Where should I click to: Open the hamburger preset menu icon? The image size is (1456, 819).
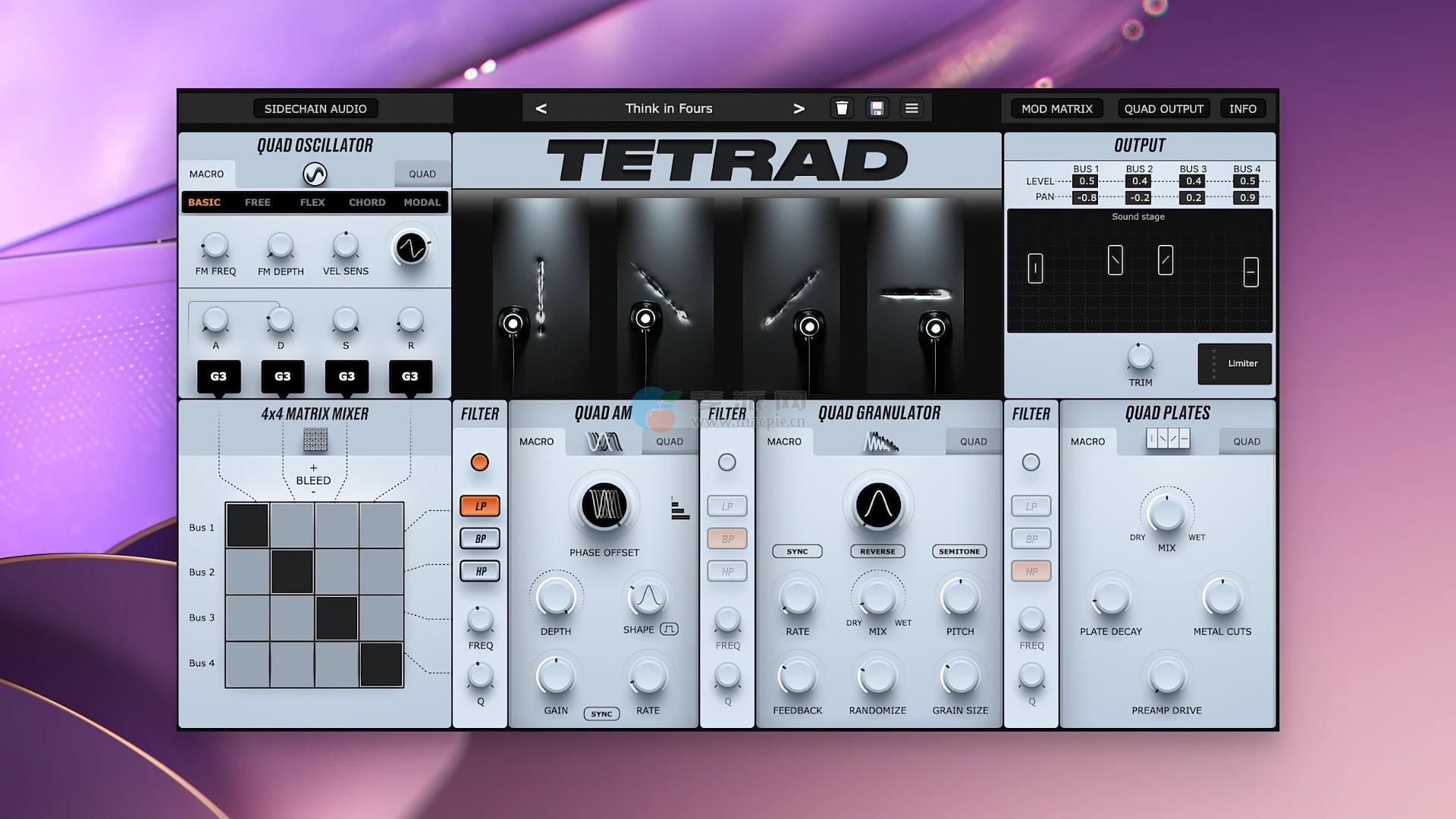click(912, 108)
